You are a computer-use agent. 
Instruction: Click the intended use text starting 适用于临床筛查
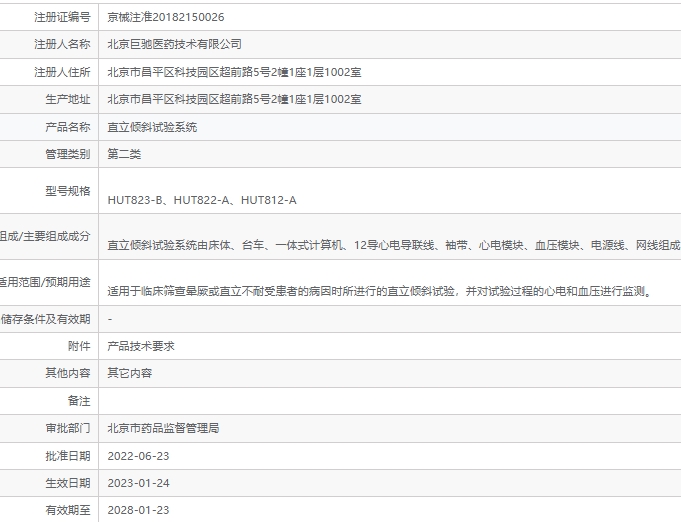point(380,291)
